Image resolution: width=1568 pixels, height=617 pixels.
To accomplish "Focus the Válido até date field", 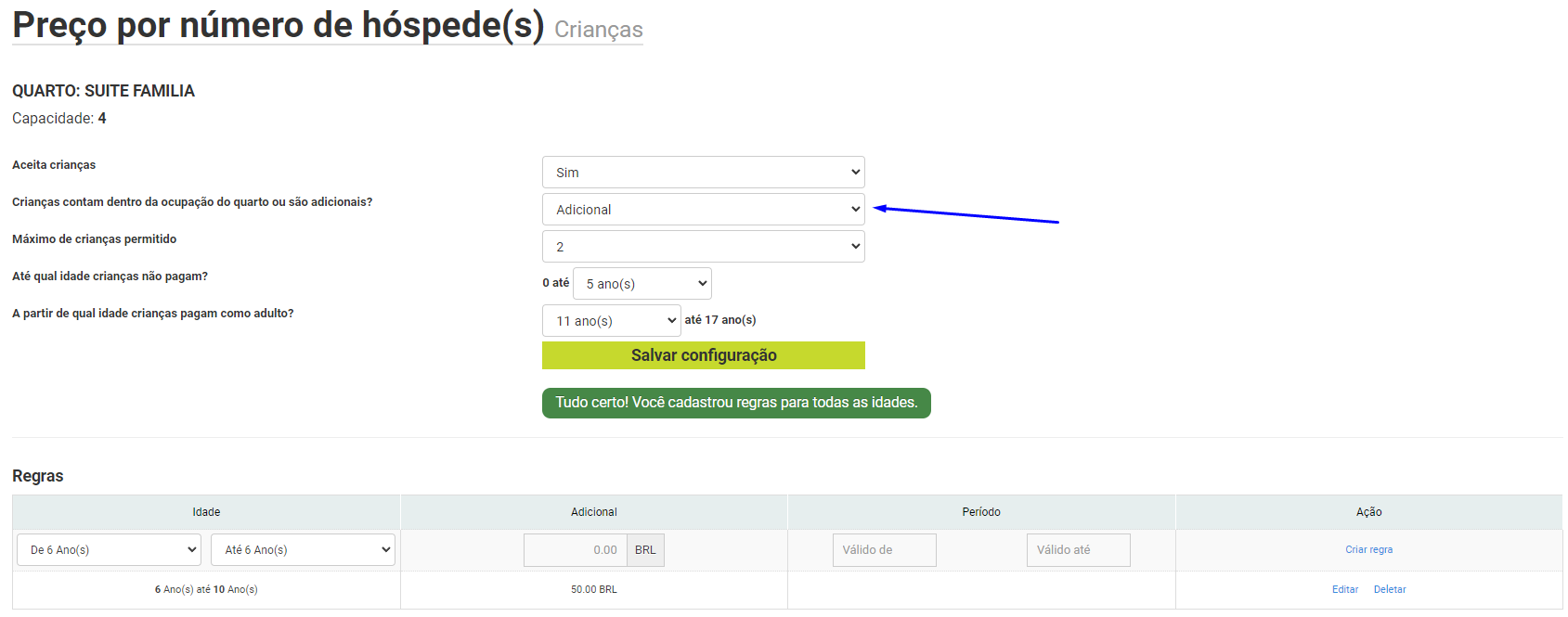I will [1078, 549].
